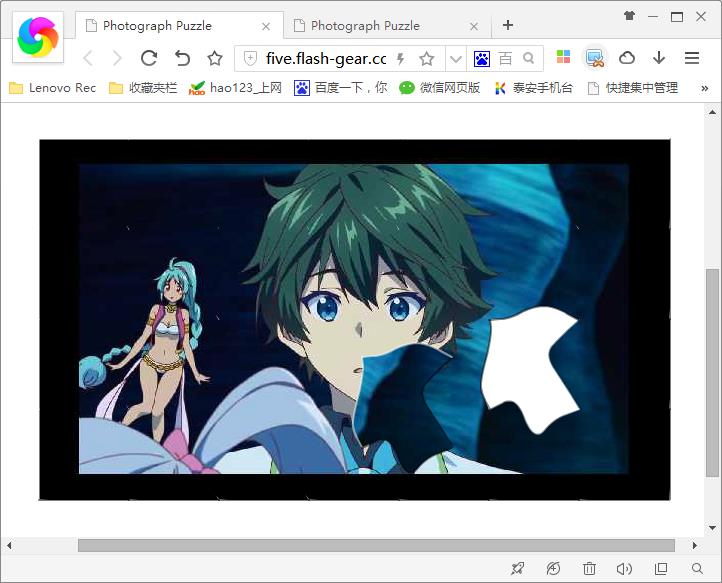Select the Baidu paw search engine icon
The height and width of the screenshot is (583, 722).
pos(482,58)
